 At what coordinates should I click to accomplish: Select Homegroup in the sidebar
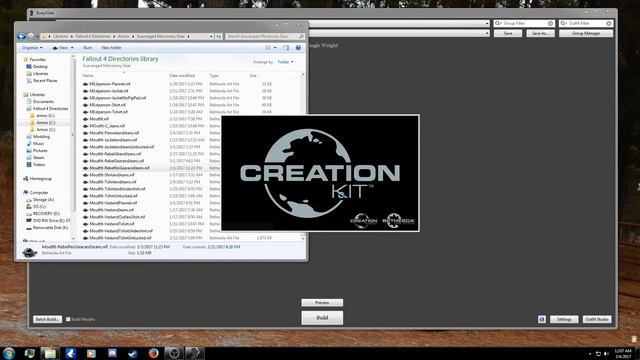click(x=41, y=179)
